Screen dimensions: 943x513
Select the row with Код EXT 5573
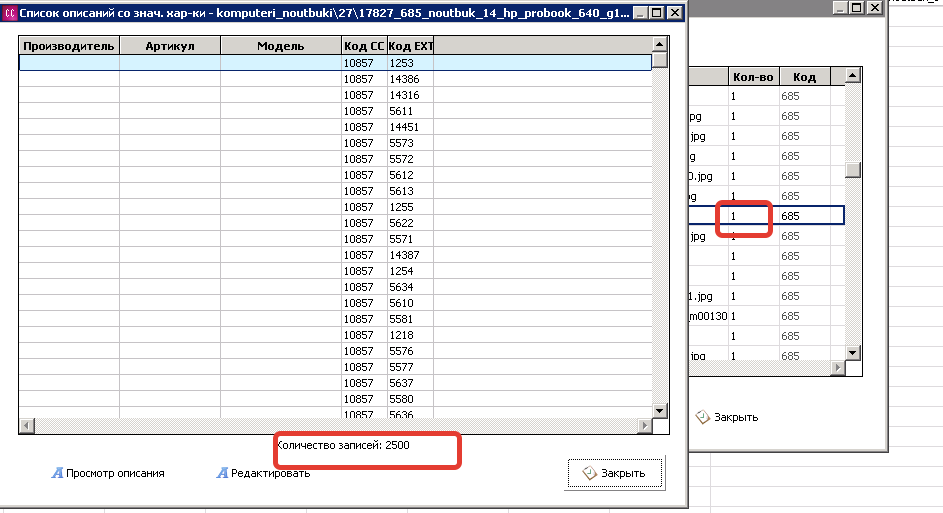(x=336, y=143)
